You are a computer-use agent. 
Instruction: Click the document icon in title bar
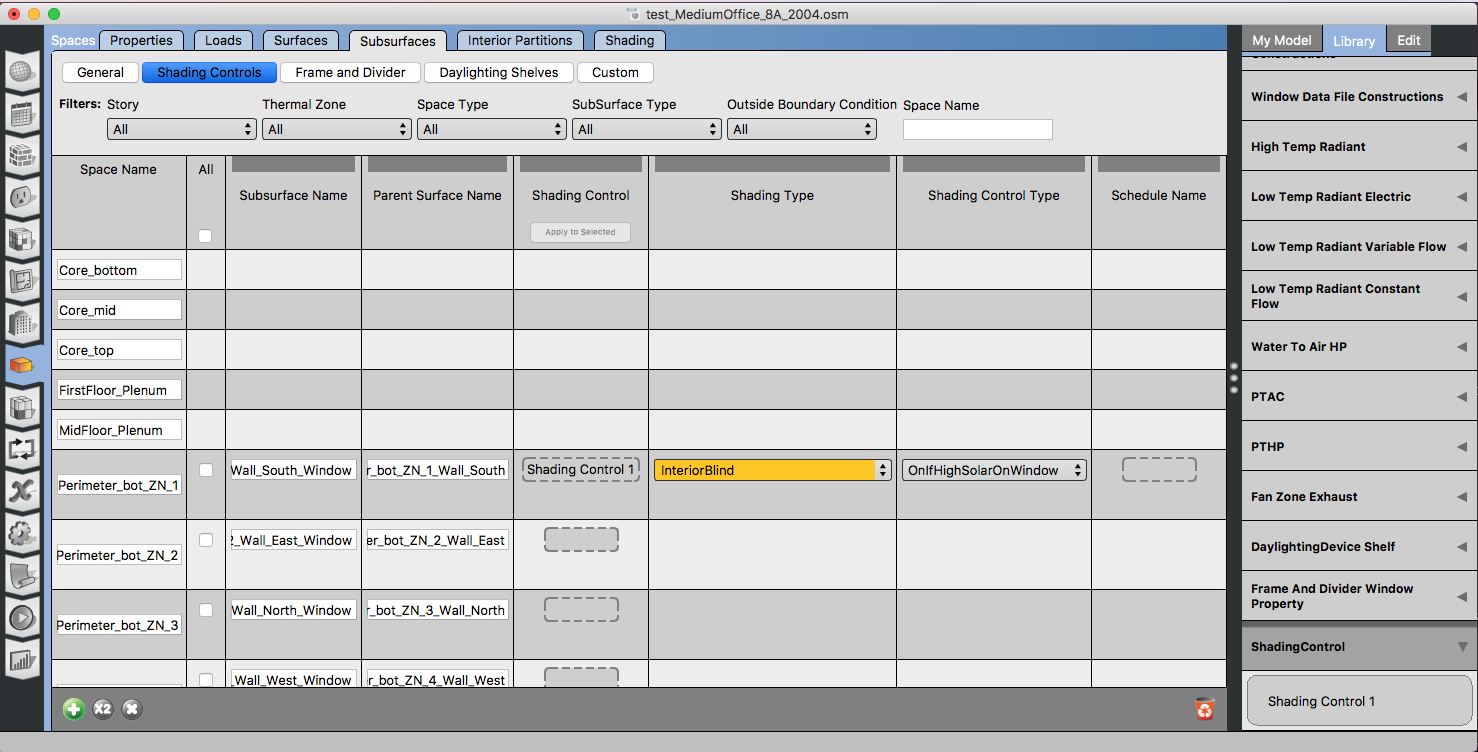tap(632, 13)
